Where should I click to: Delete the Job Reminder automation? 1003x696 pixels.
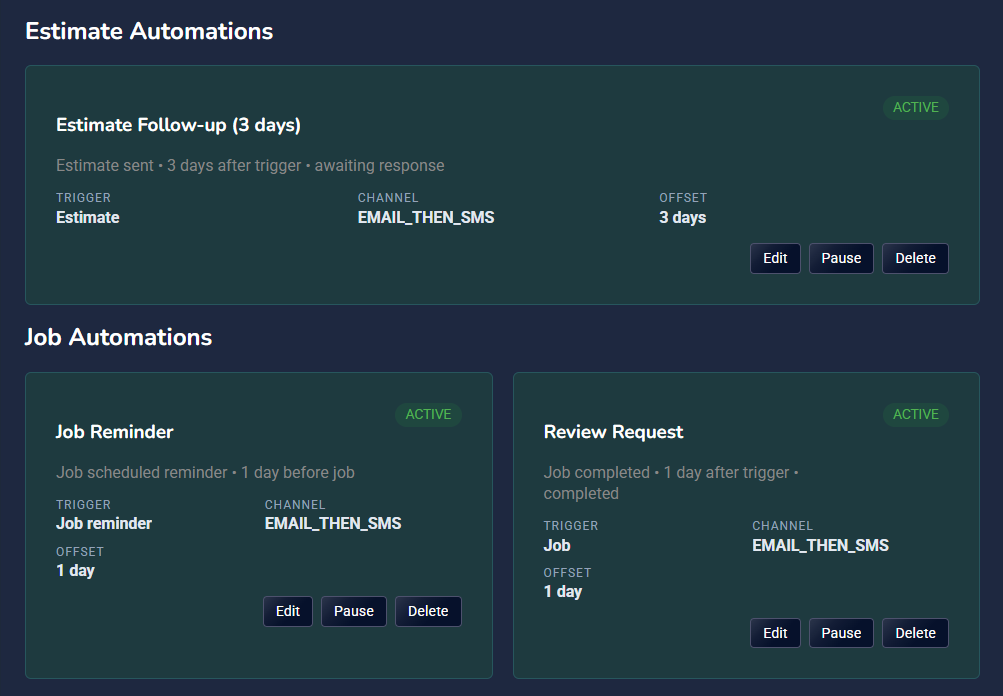pos(428,612)
